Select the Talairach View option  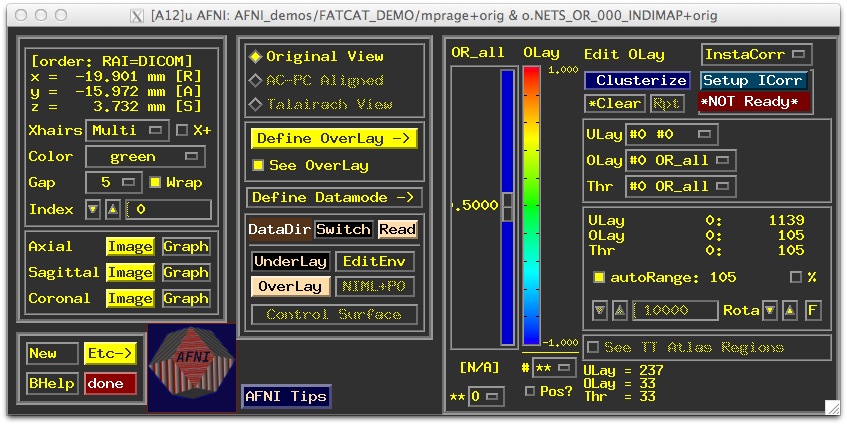[x=320, y=104]
